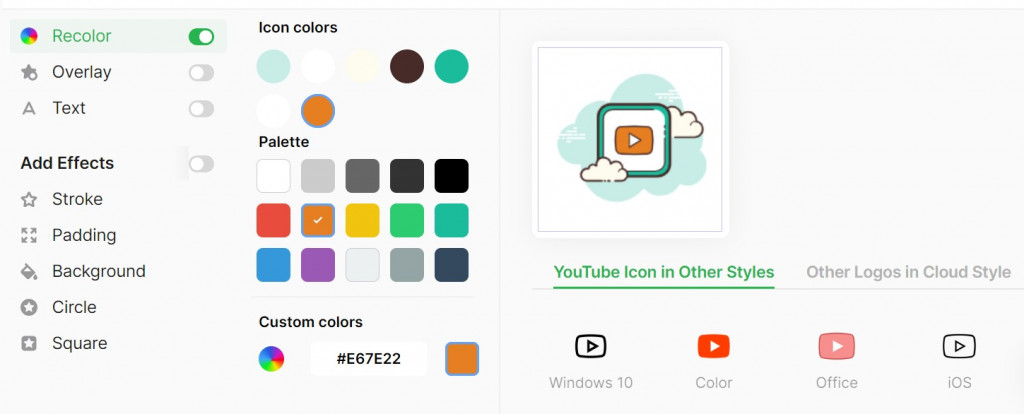
Task: Click the Text letter A icon
Action: point(29,108)
